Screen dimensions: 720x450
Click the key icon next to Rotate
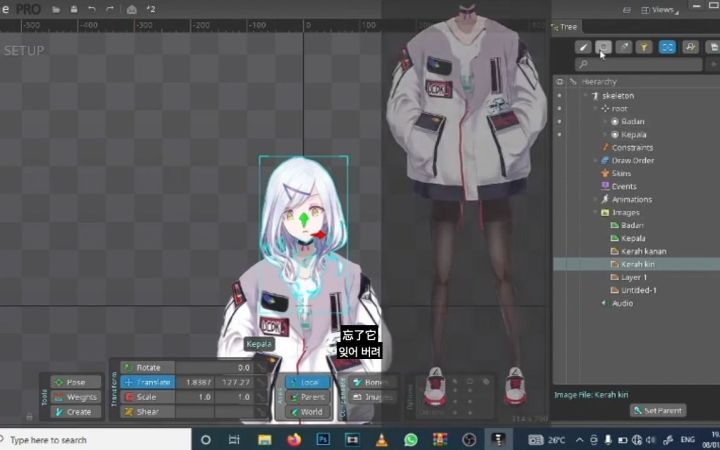(x=261, y=367)
